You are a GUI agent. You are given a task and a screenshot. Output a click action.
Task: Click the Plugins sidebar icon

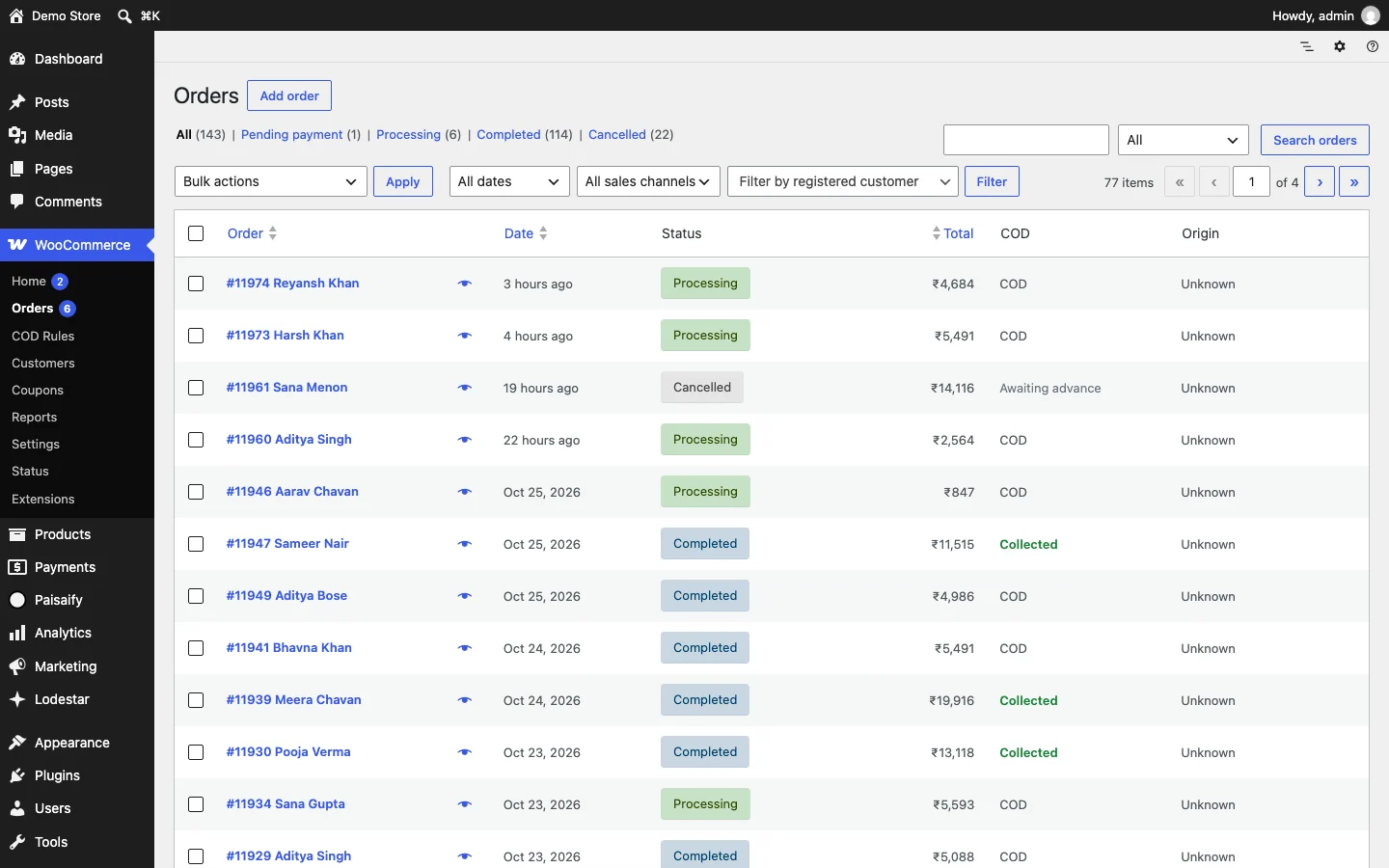17,775
